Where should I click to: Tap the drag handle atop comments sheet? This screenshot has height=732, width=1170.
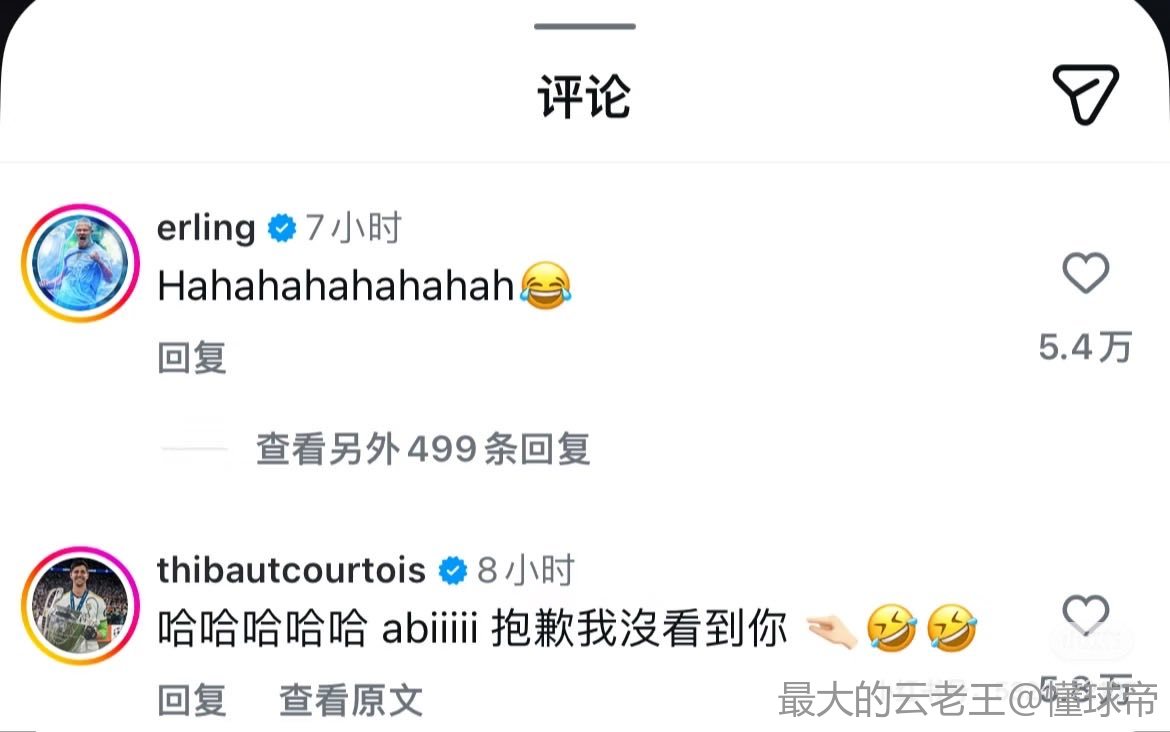tap(585, 26)
